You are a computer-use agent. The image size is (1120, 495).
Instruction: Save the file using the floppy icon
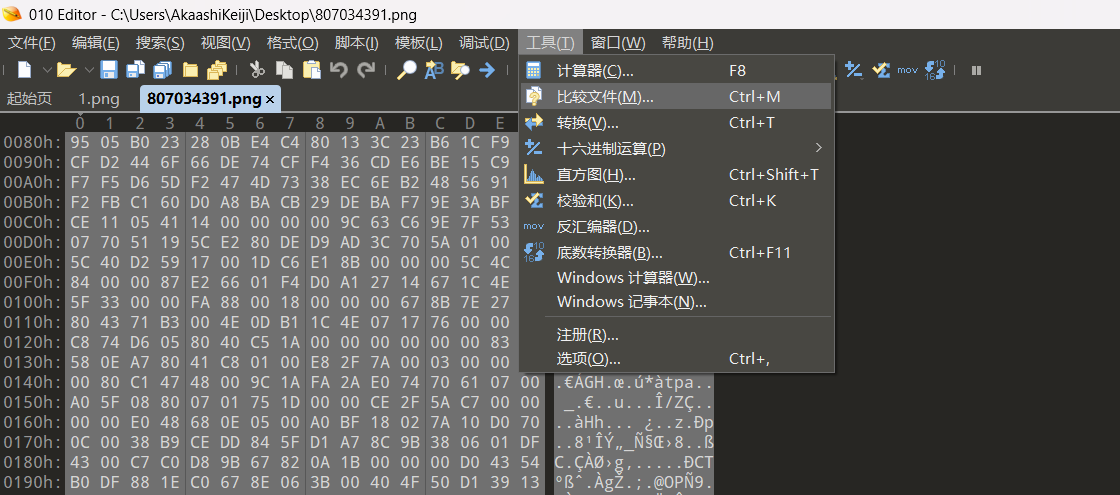pyautogui.click(x=109, y=70)
